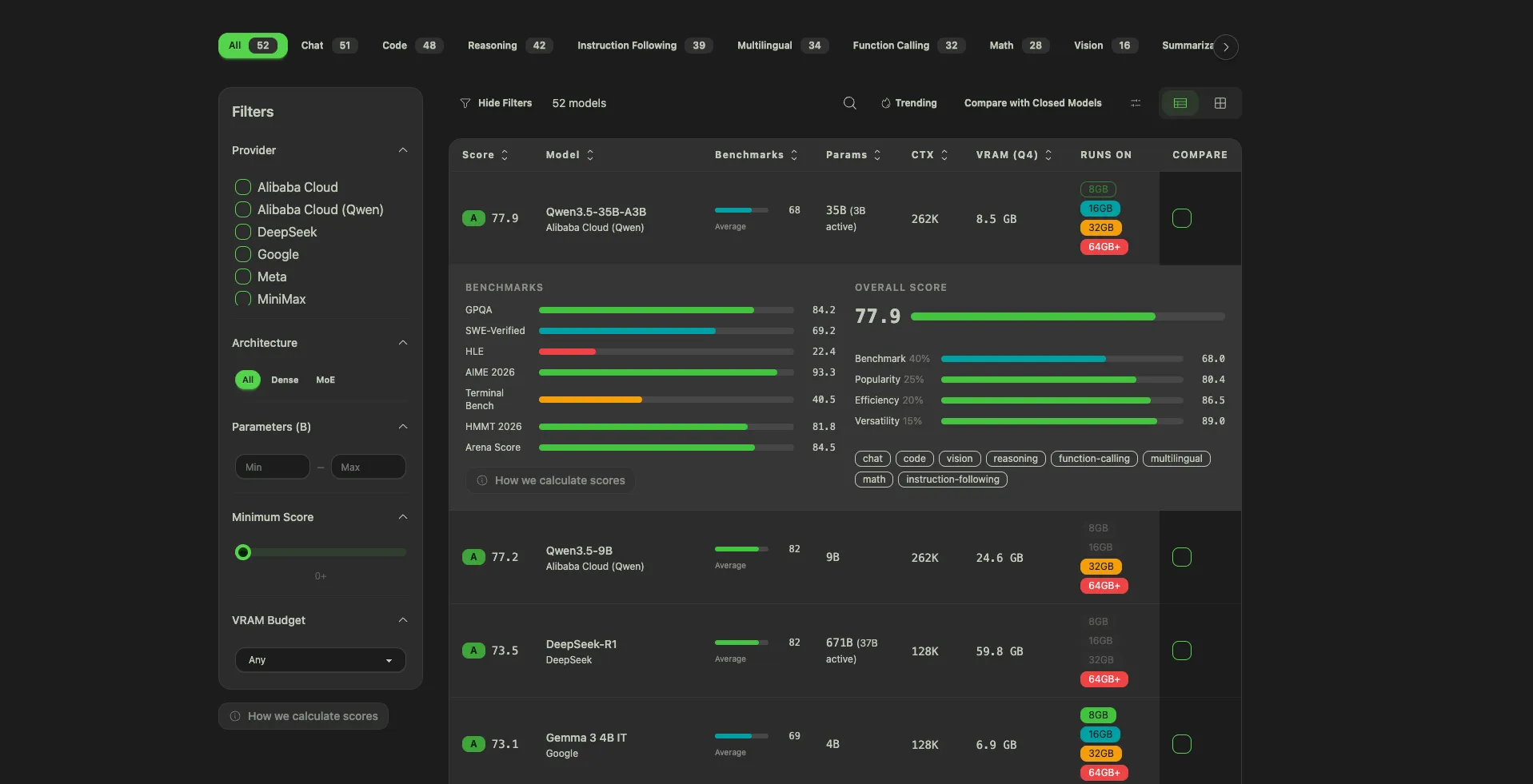Click the Min parameters input field
The height and width of the screenshot is (784, 1533).
click(x=272, y=467)
